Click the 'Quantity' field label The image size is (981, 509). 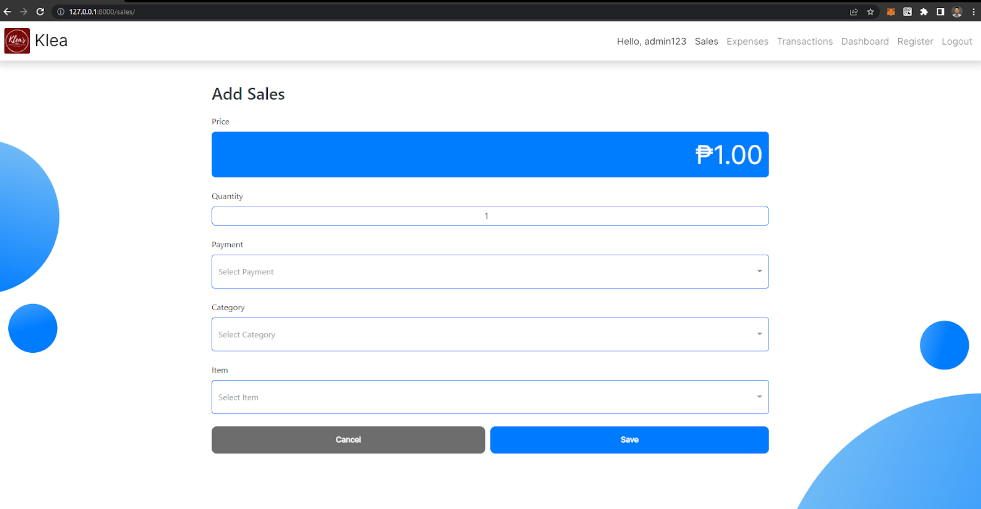coord(227,196)
